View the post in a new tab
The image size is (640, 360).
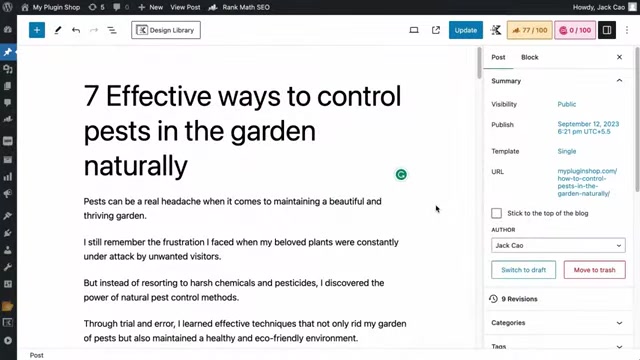(436, 30)
